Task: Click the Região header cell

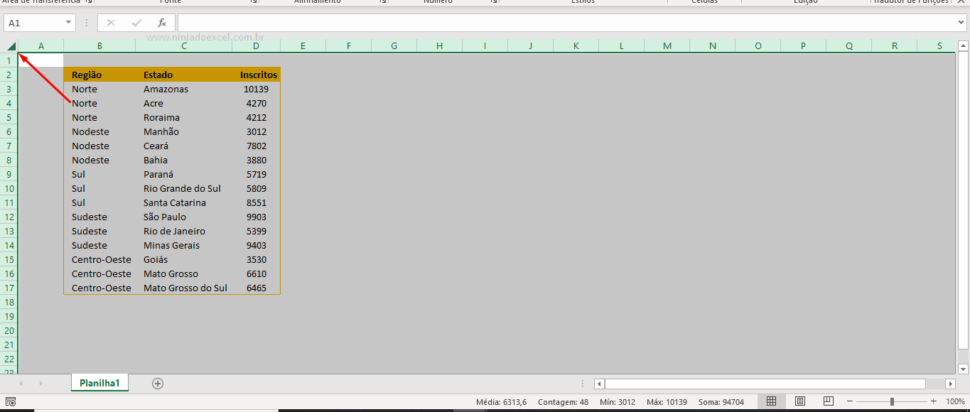Action: (x=100, y=75)
